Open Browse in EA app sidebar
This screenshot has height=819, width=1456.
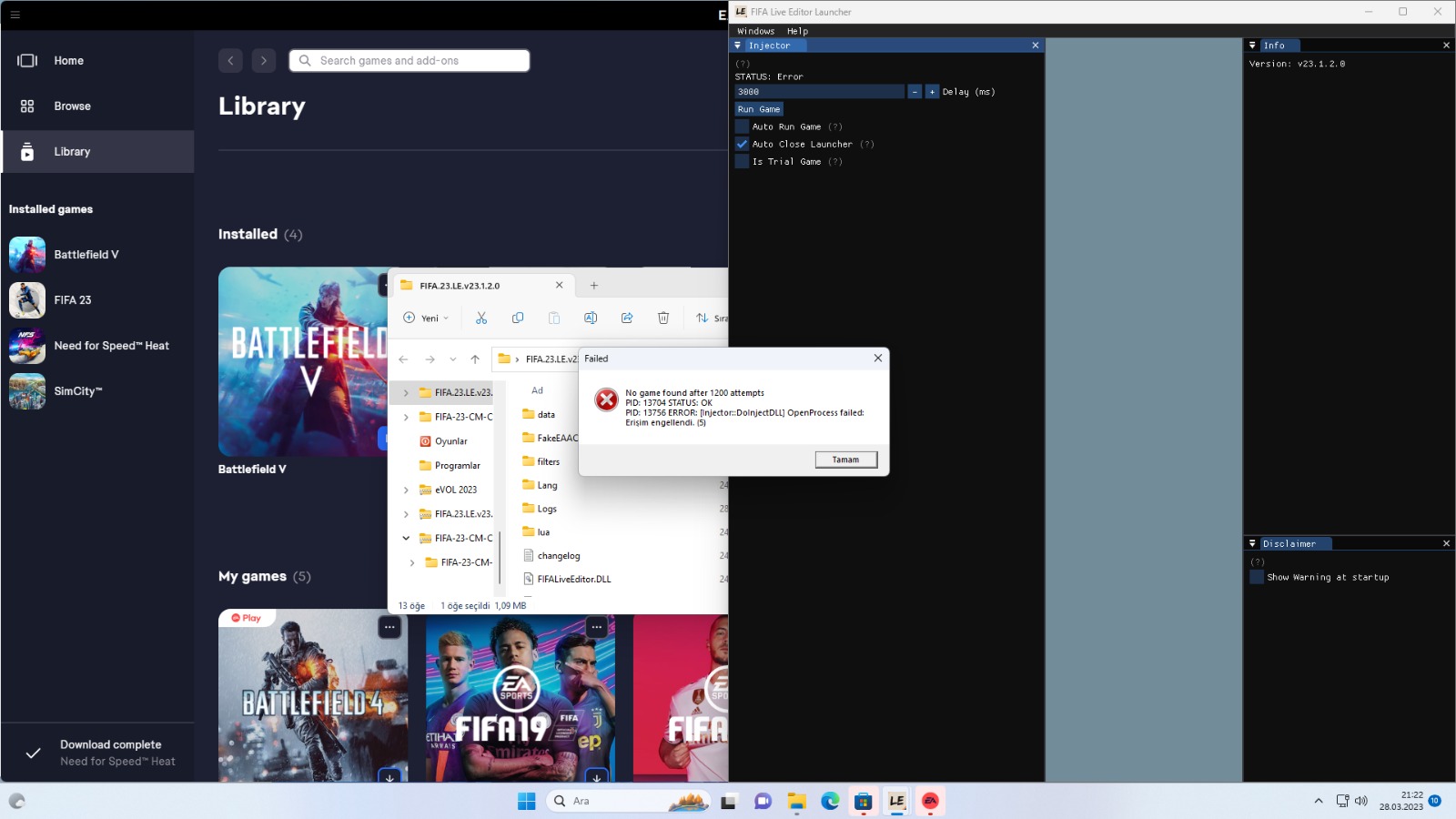pyautogui.click(x=97, y=106)
